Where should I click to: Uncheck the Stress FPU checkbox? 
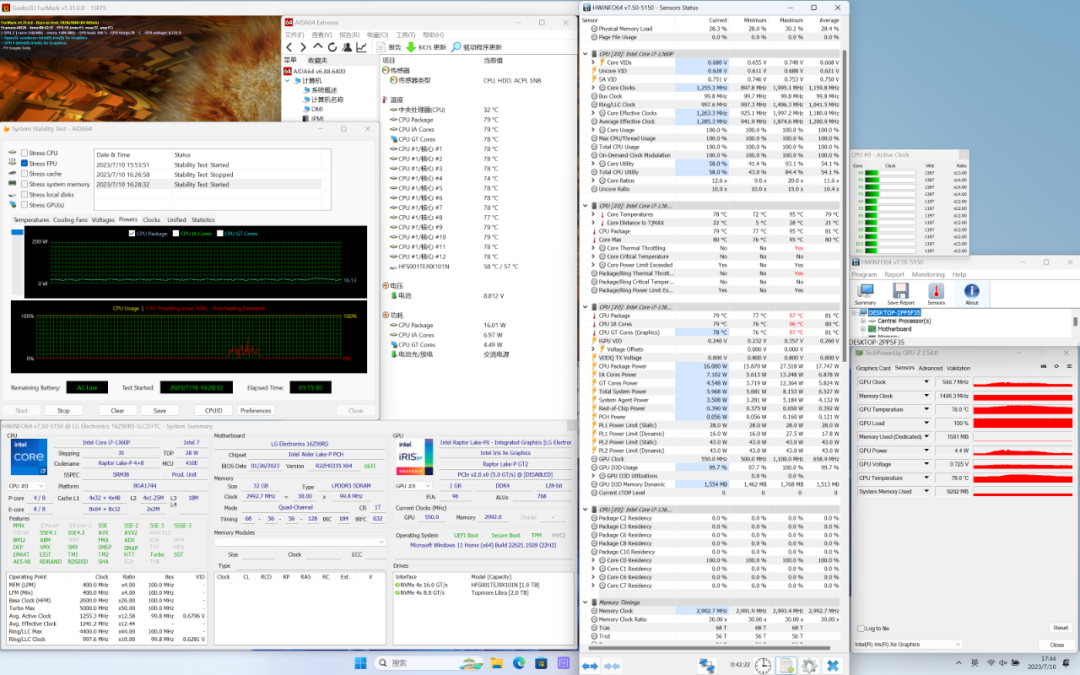tap(25, 163)
